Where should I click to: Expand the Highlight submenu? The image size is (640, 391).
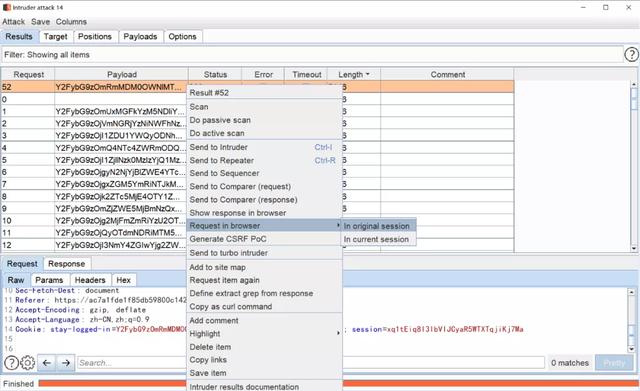(264, 333)
